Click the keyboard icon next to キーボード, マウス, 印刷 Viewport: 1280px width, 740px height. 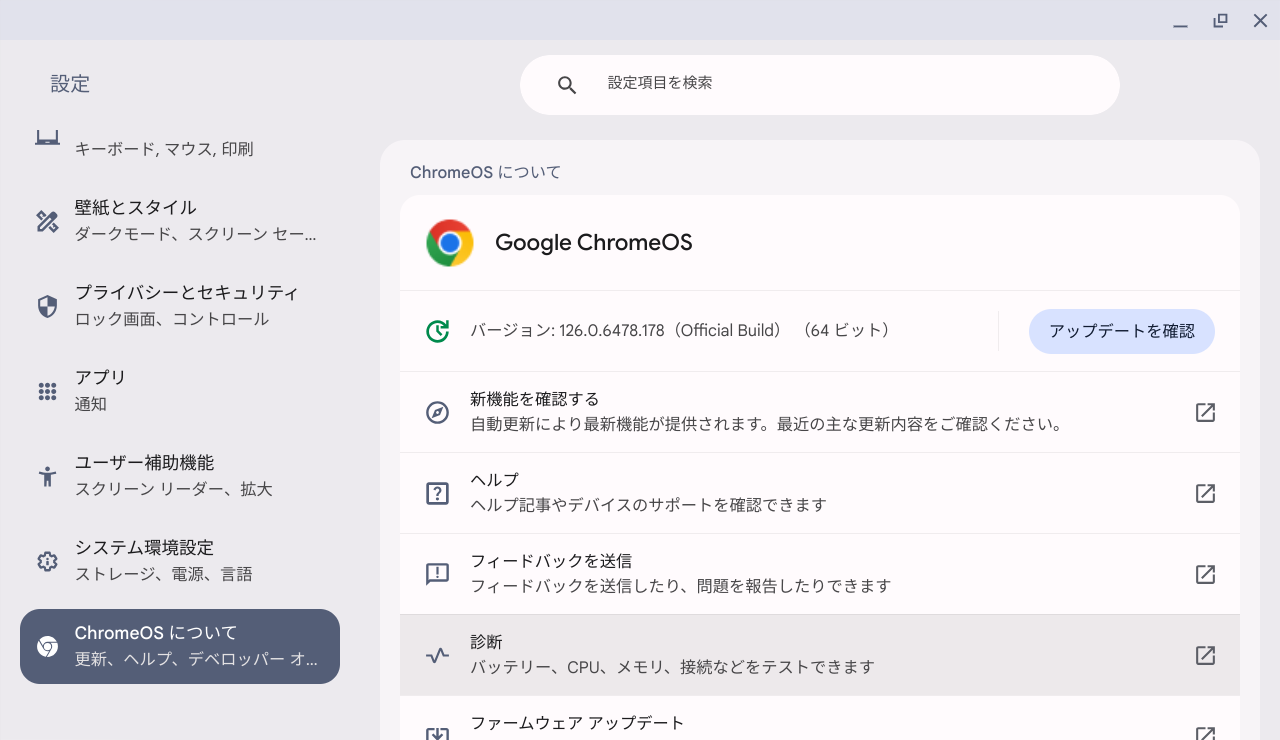pyautogui.click(x=47, y=137)
